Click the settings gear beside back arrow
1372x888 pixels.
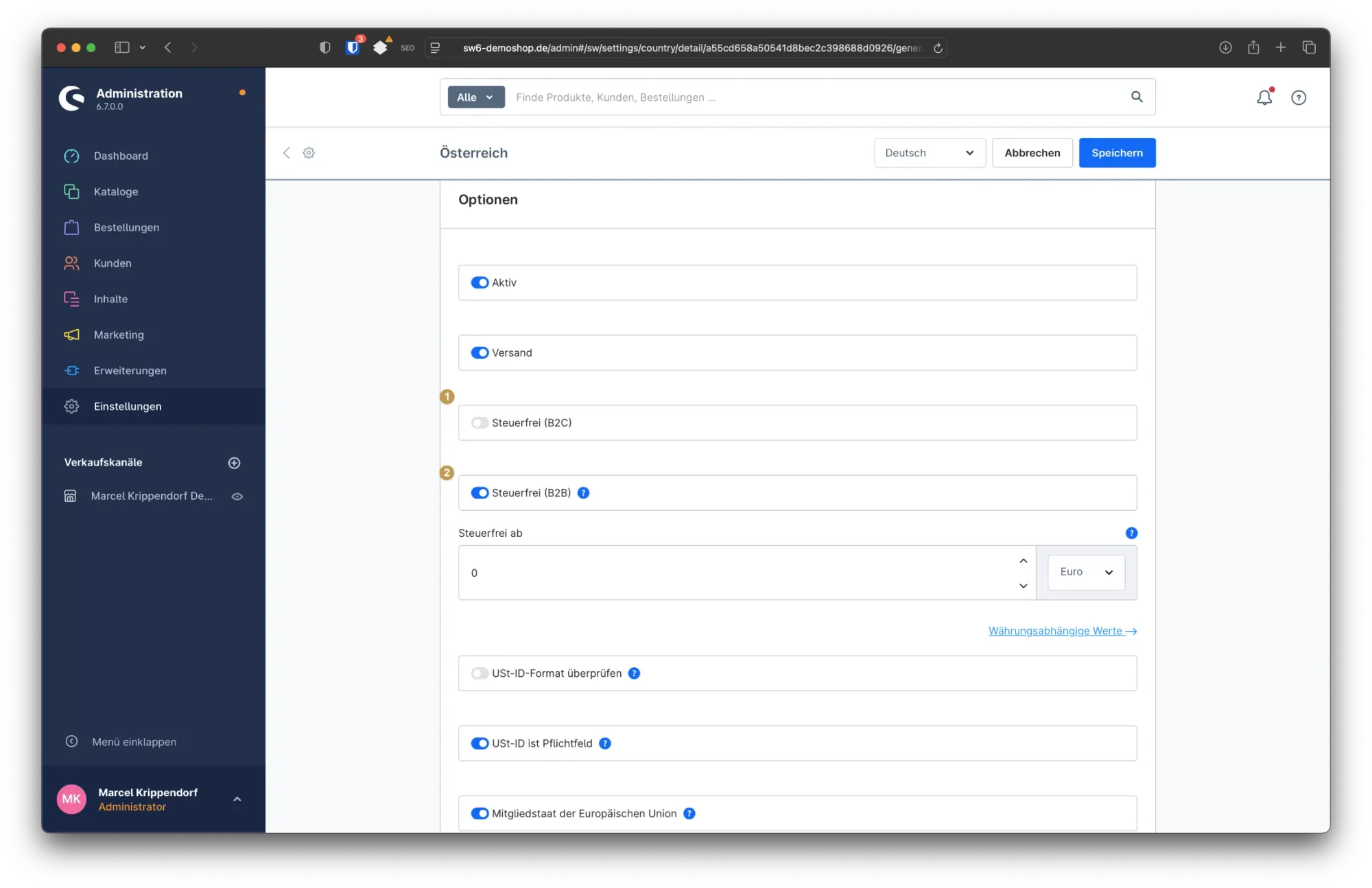click(309, 153)
